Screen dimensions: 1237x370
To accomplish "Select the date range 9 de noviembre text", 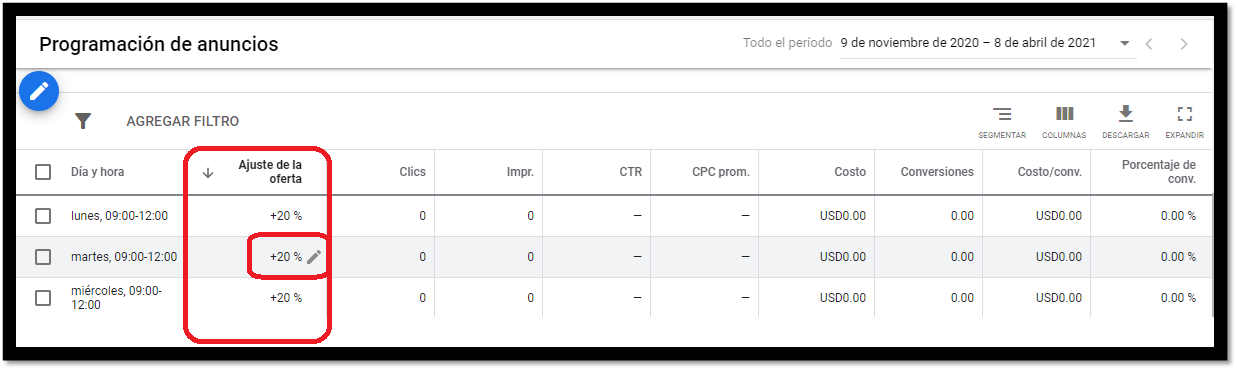I will tap(968, 43).
